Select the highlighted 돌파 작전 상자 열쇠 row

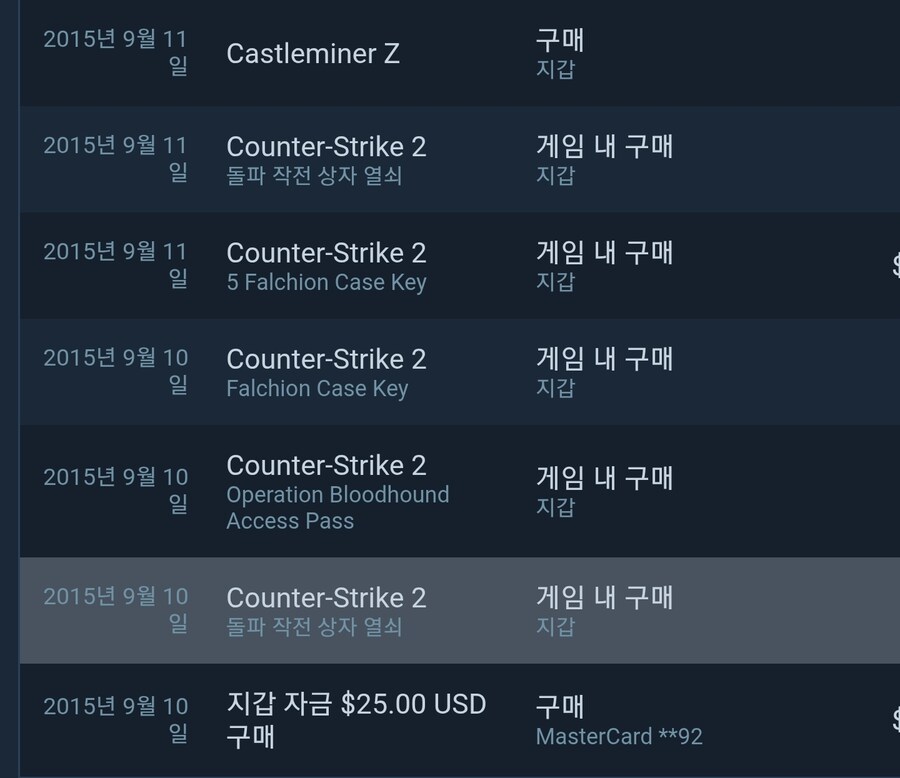click(x=460, y=610)
